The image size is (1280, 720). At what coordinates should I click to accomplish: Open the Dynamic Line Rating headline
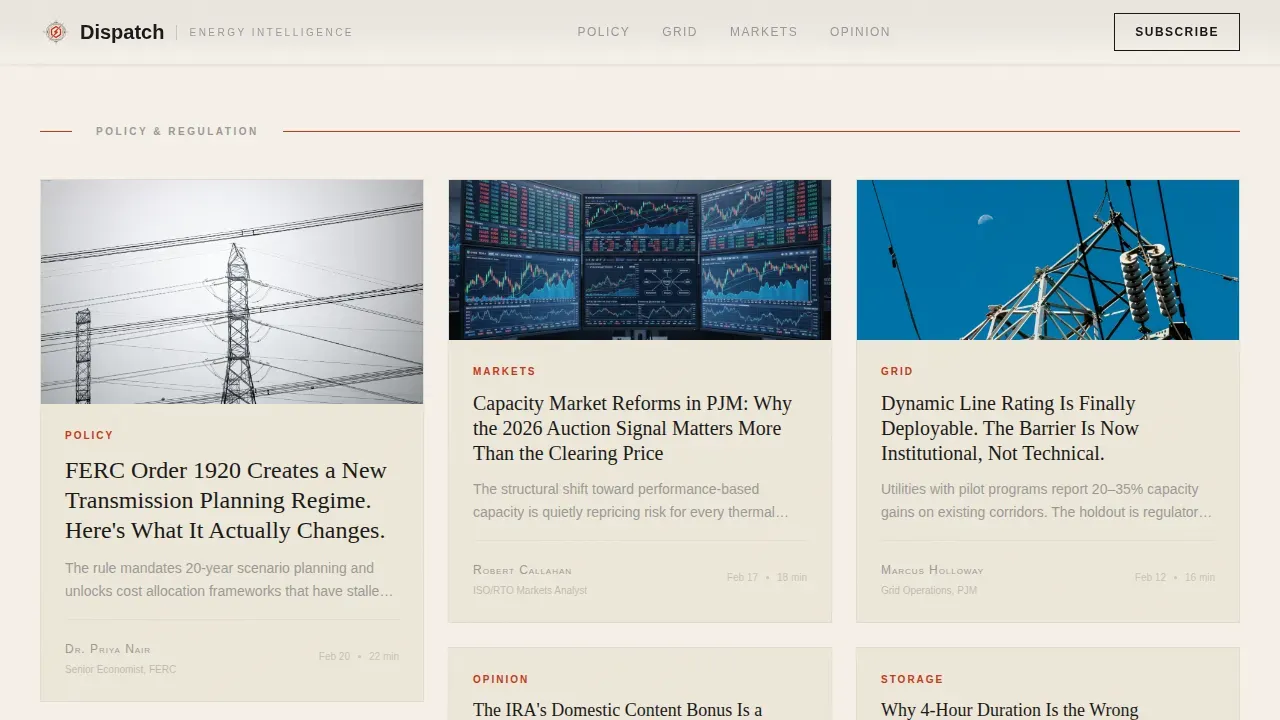1010,428
